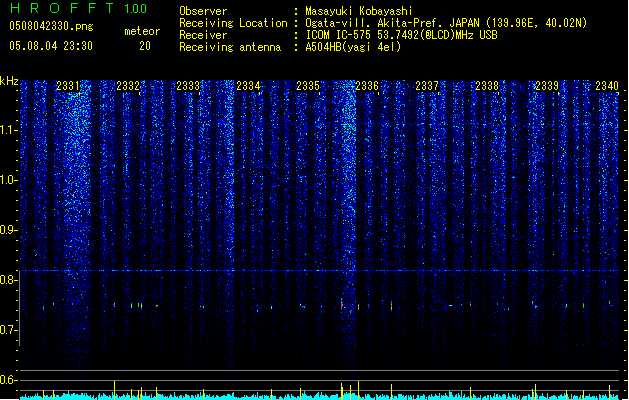Click the 2335 time marker
The width and height of the screenshot is (629, 400).
(x=308, y=86)
